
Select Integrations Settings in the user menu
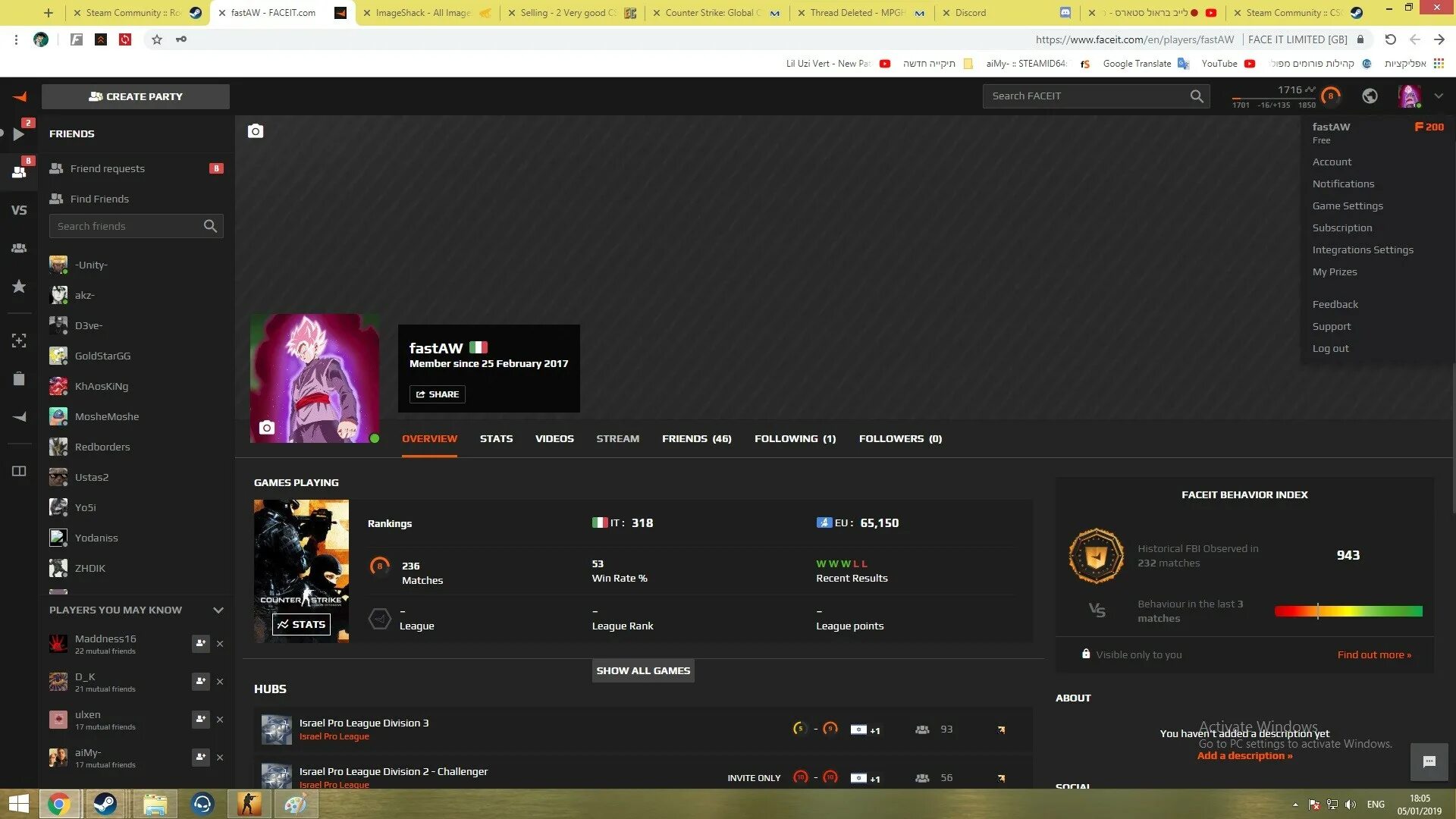[x=1363, y=250]
